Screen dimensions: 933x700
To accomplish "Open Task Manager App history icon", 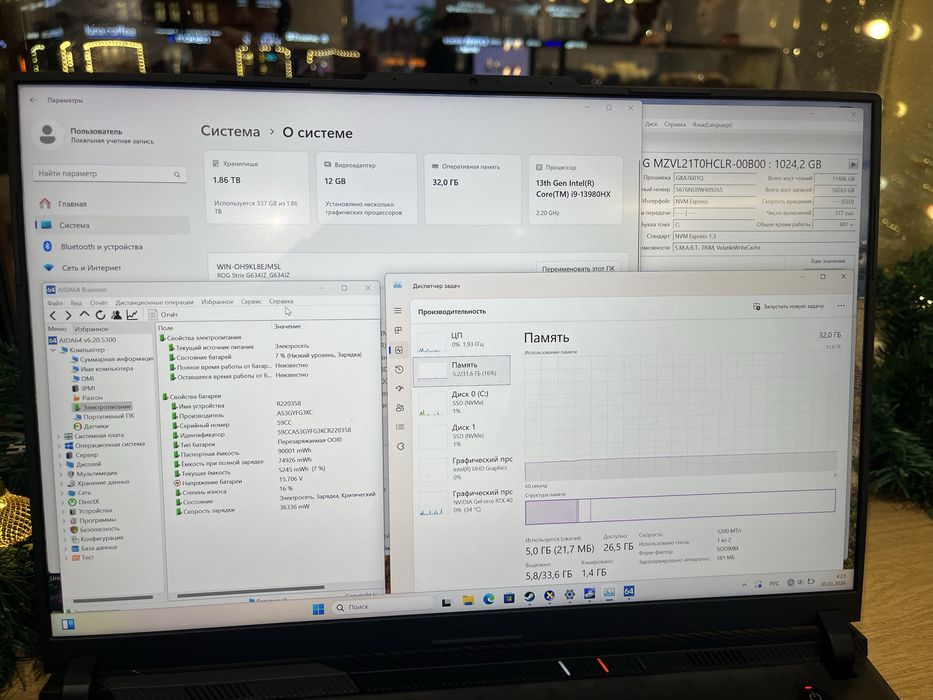I will tap(399, 370).
